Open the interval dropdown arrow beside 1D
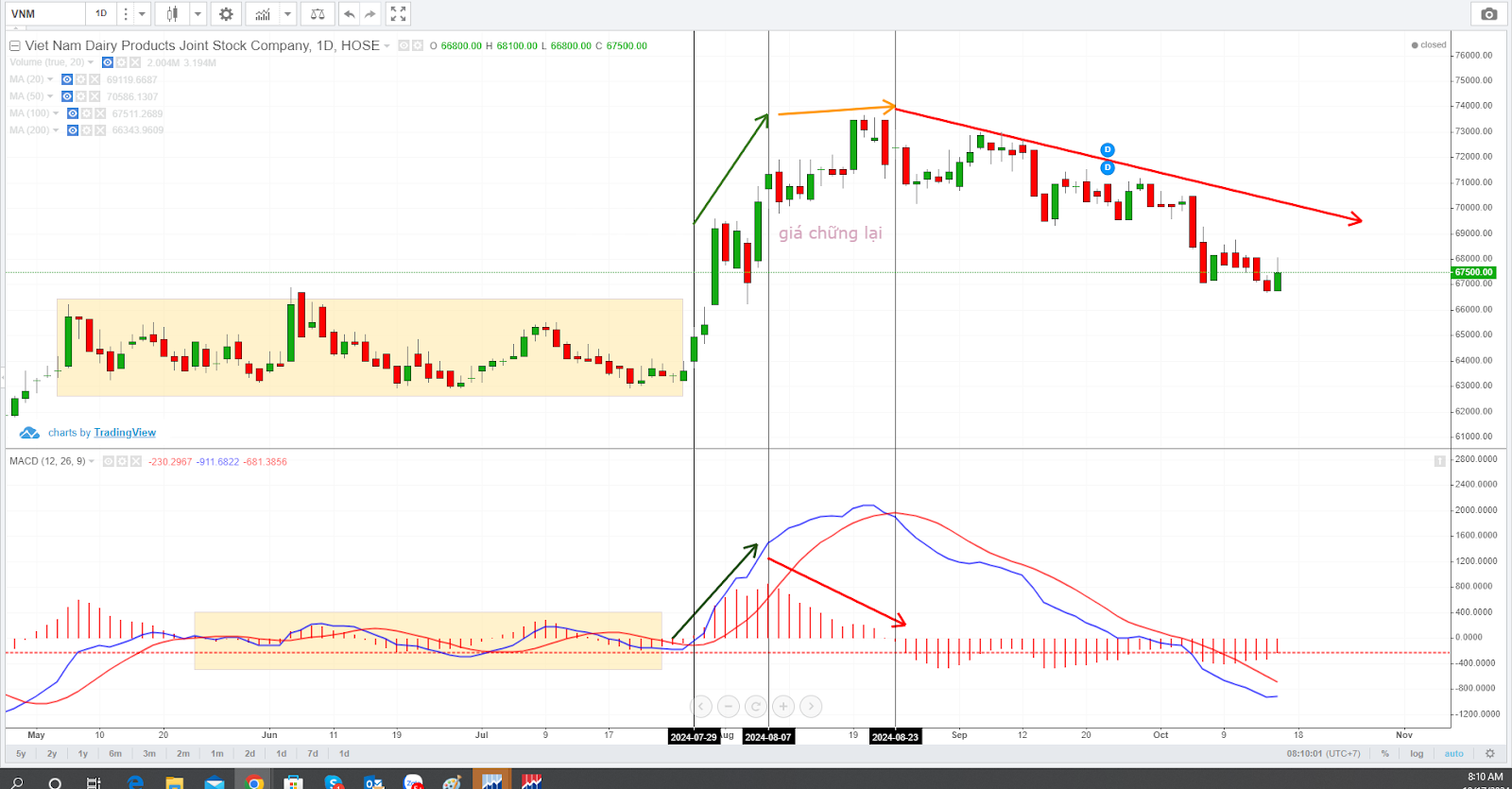1512x789 pixels. pyautogui.click(x=142, y=14)
